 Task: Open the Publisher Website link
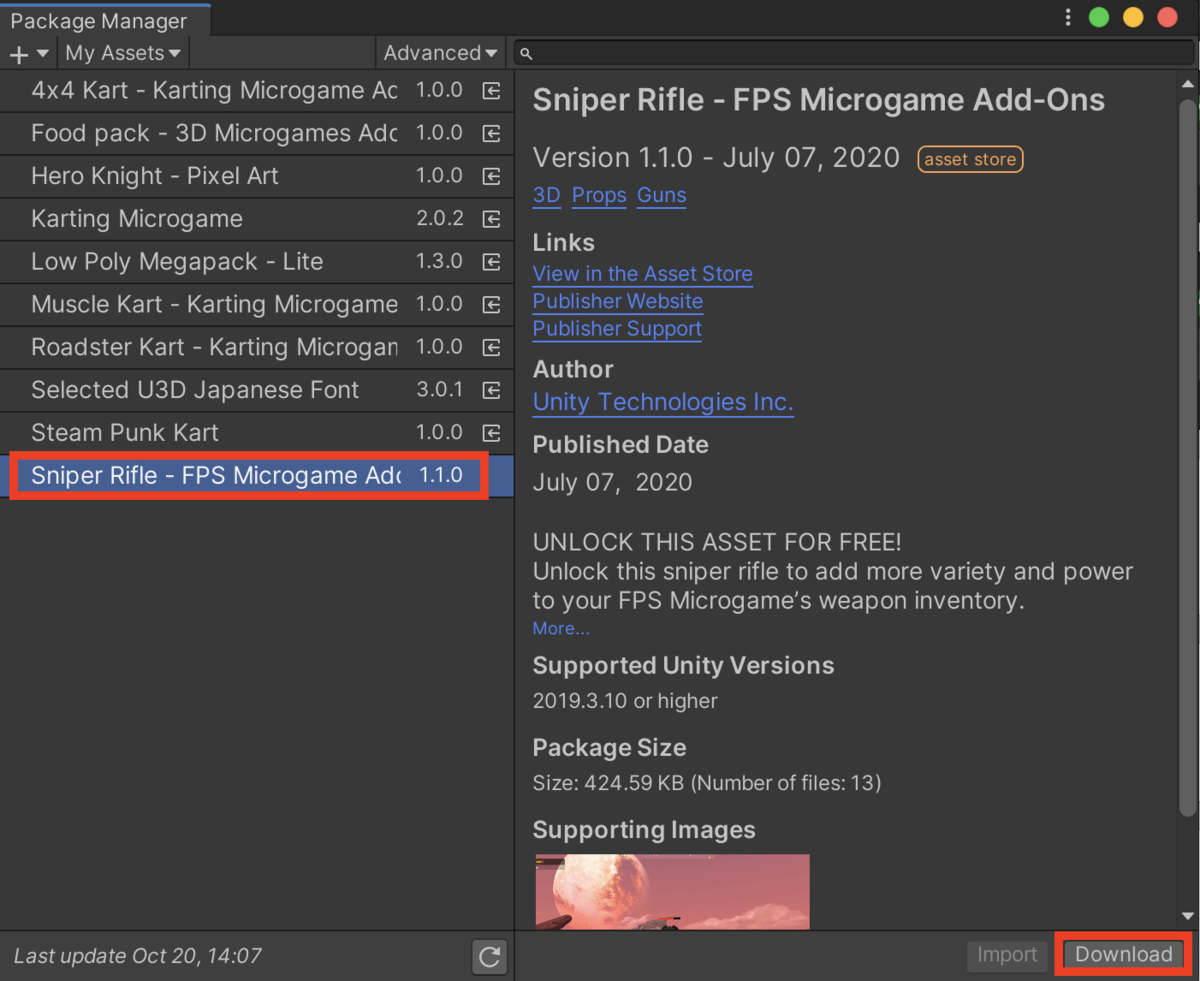coord(618,301)
